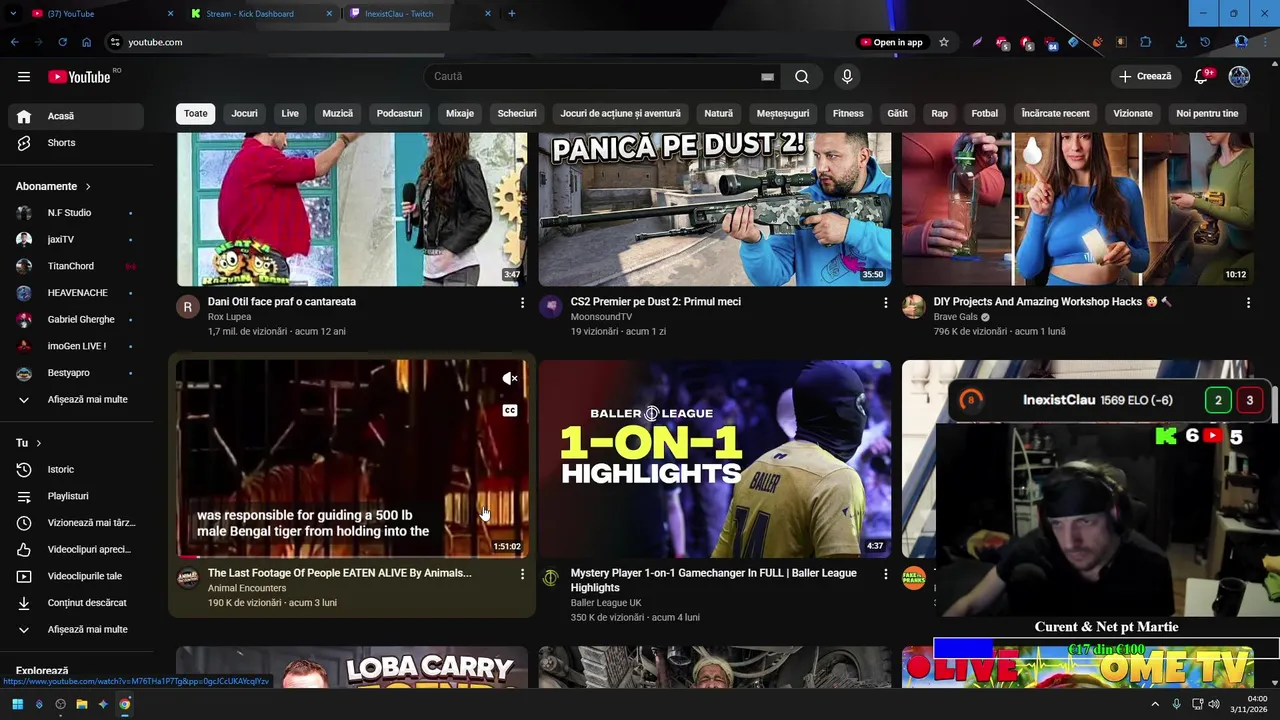Click the Open in app button
The width and height of the screenshot is (1280, 720).
(x=891, y=42)
